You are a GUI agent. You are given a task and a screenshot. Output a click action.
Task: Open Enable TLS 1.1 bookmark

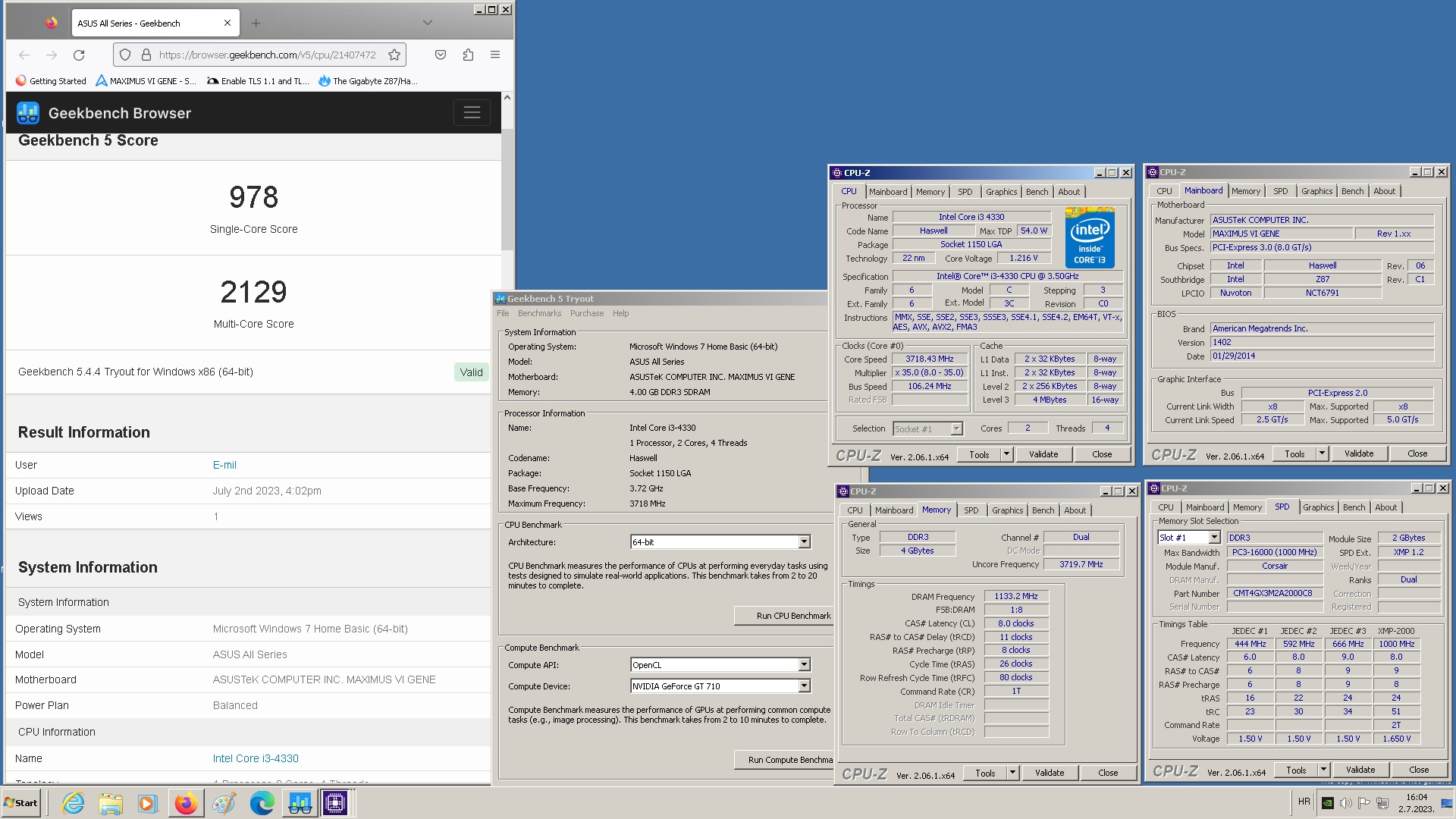click(258, 81)
